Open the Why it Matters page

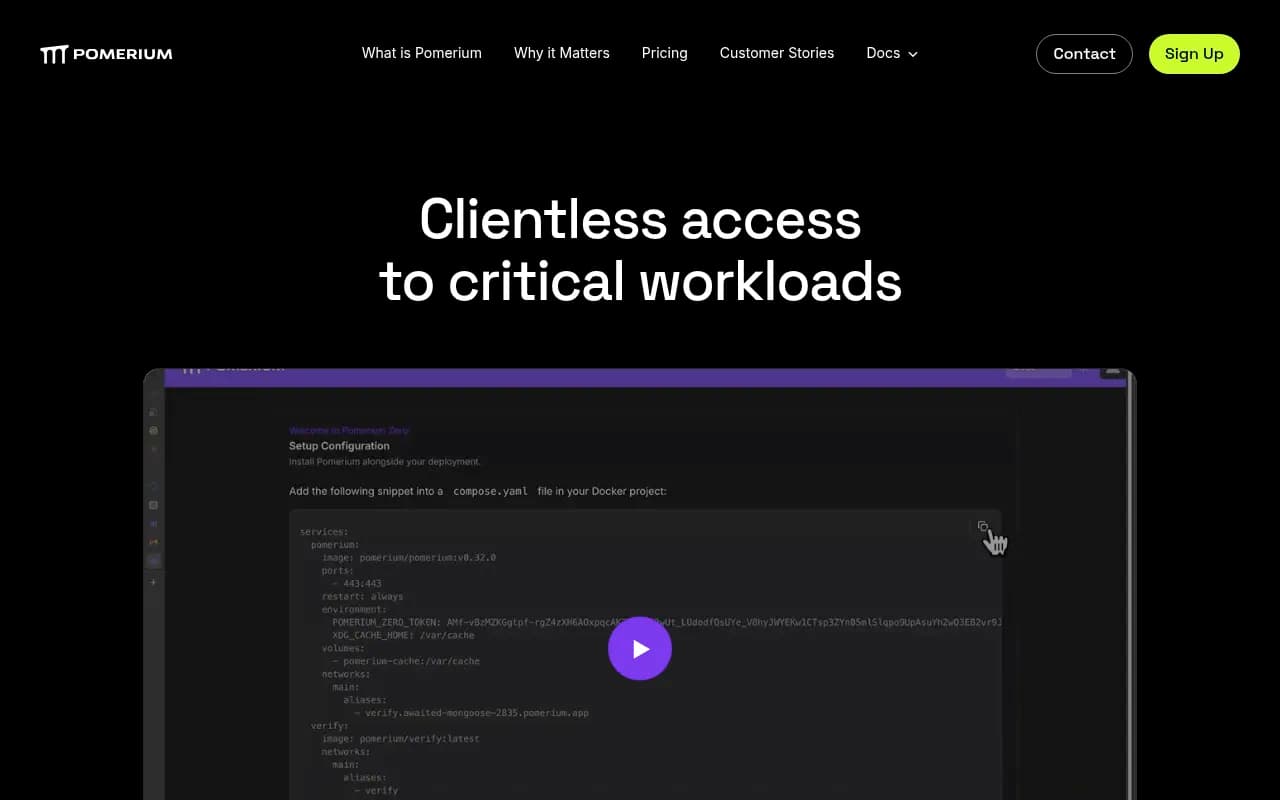click(x=562, y=53)
